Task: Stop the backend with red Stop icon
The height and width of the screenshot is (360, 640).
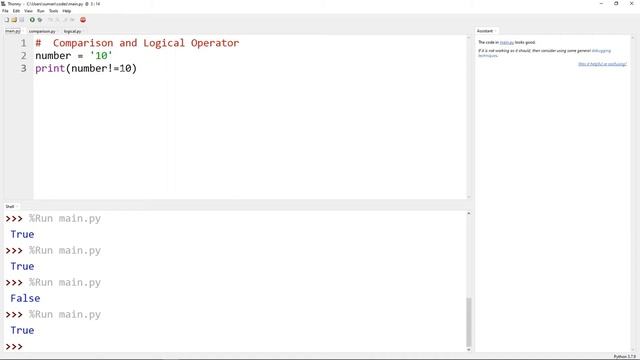Action: (x=83, y=20)
